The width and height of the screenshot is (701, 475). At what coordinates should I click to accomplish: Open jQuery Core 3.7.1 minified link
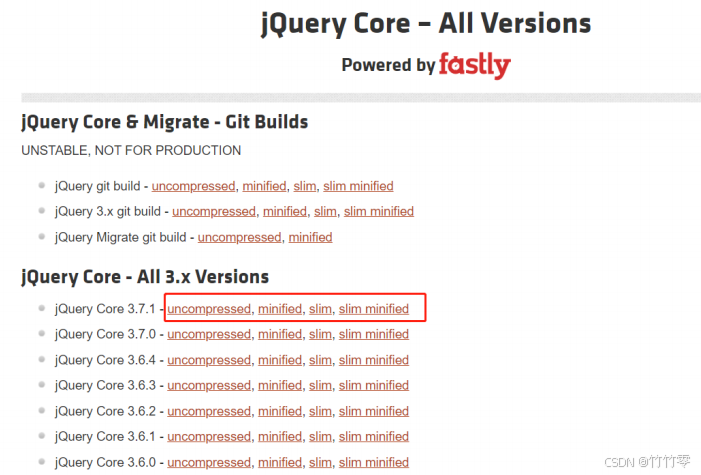pyautogui.click(x=280, y=309)
